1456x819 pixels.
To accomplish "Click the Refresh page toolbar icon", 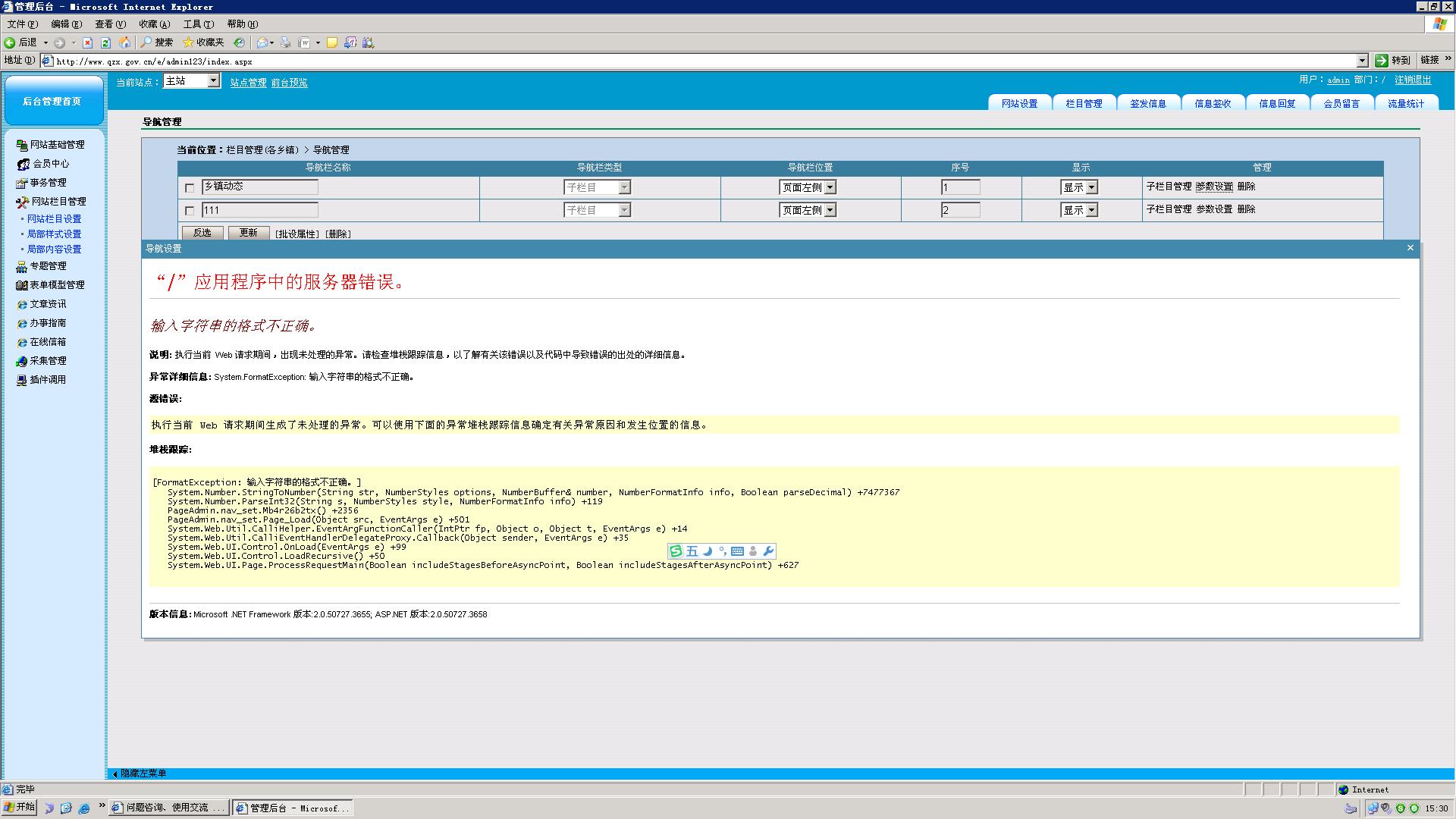I will coord(105,43).
